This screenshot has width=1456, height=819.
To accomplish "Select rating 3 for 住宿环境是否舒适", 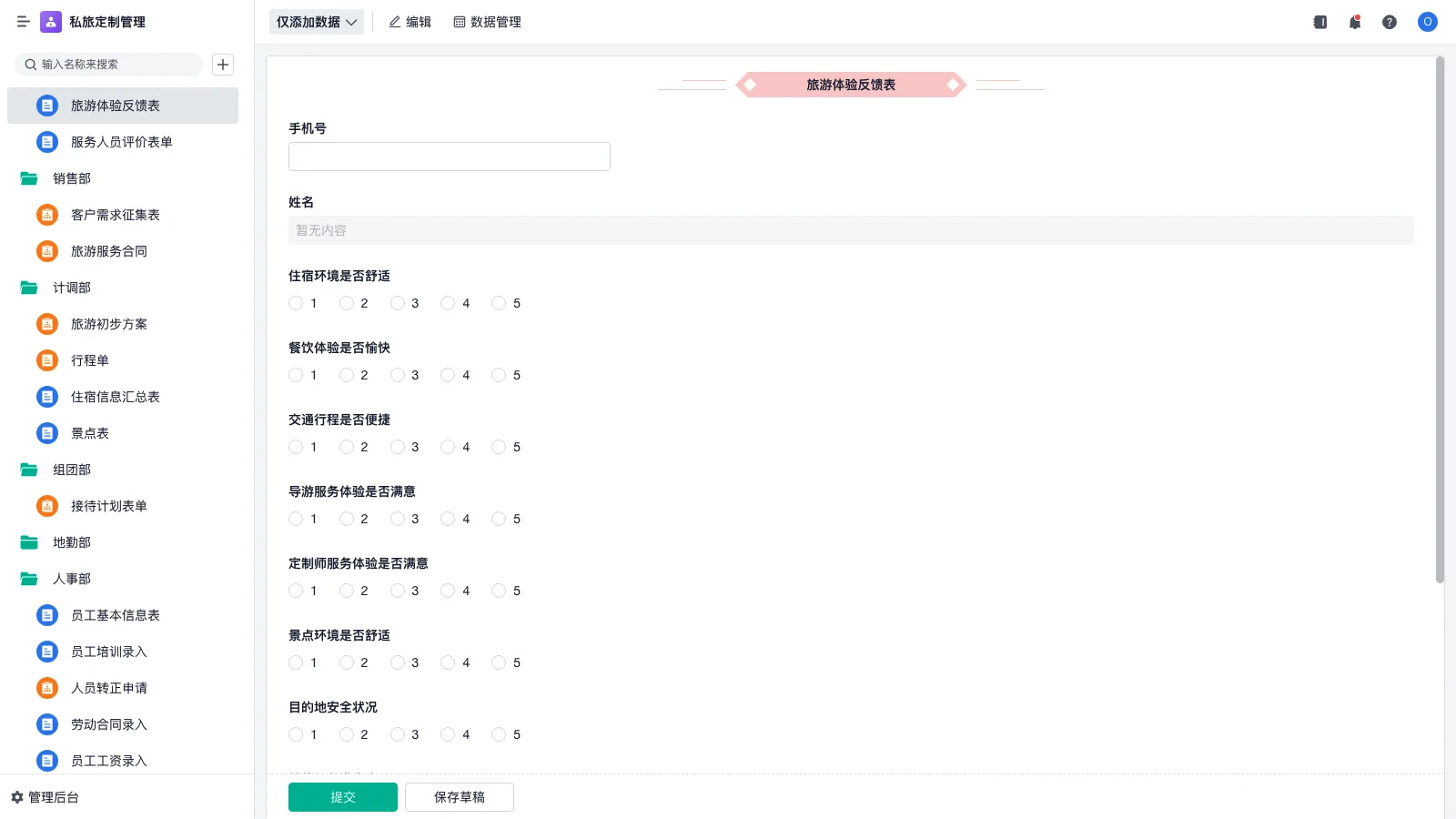I will (398, 303).
